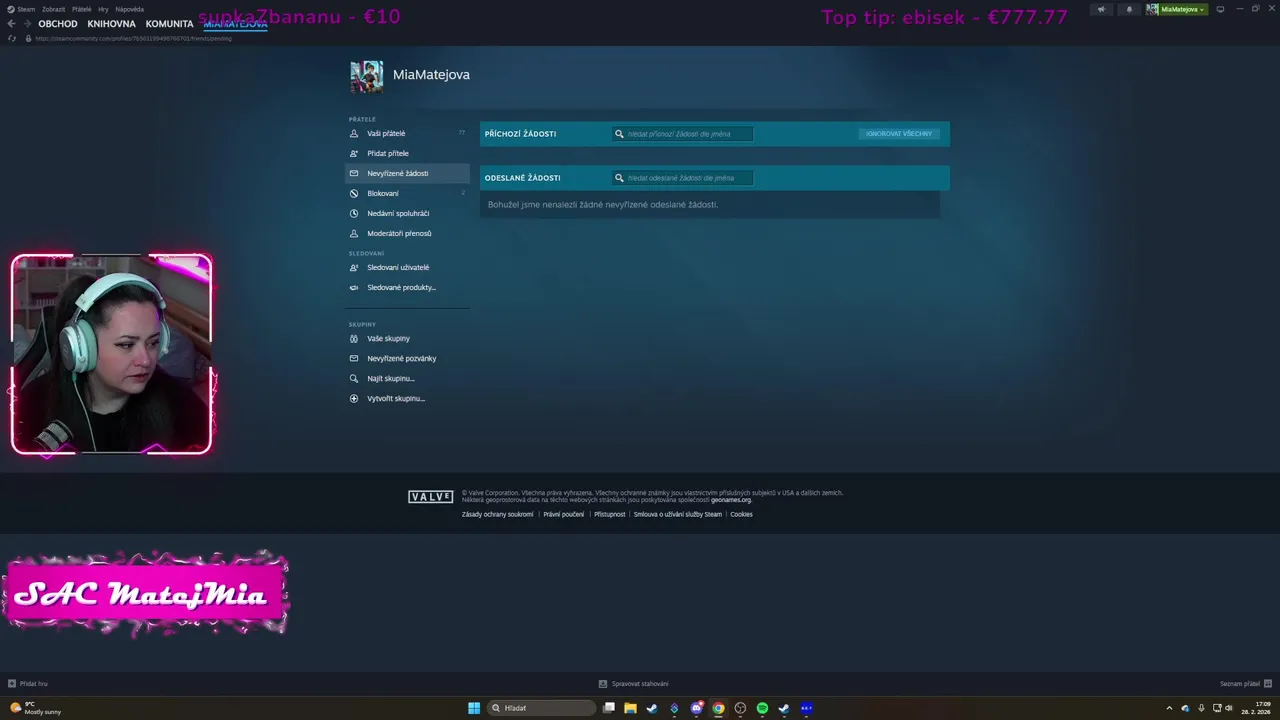Click Přidat hru at bottom left

[28, 684]
